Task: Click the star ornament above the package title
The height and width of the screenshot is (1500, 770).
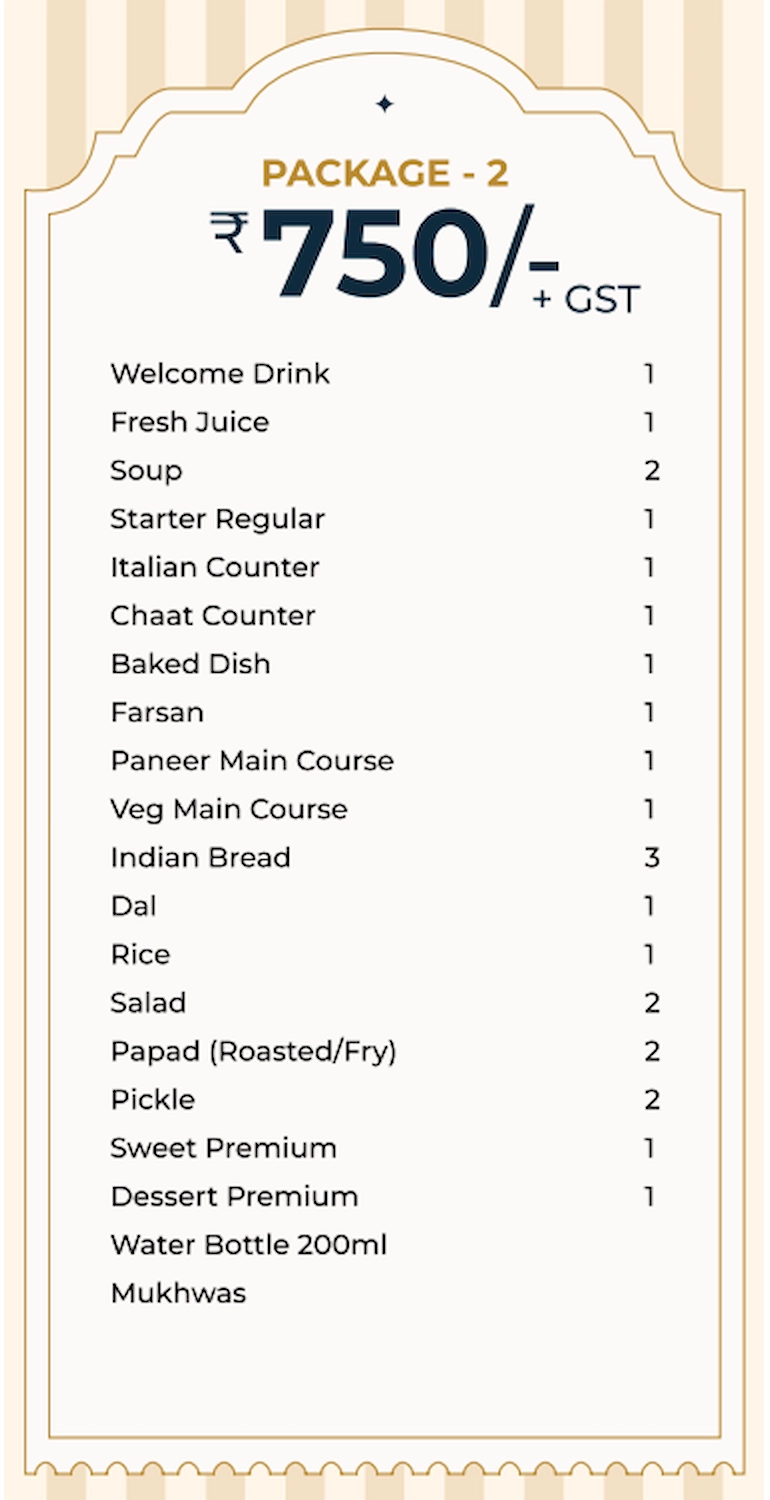Action: tap(384, 104)
